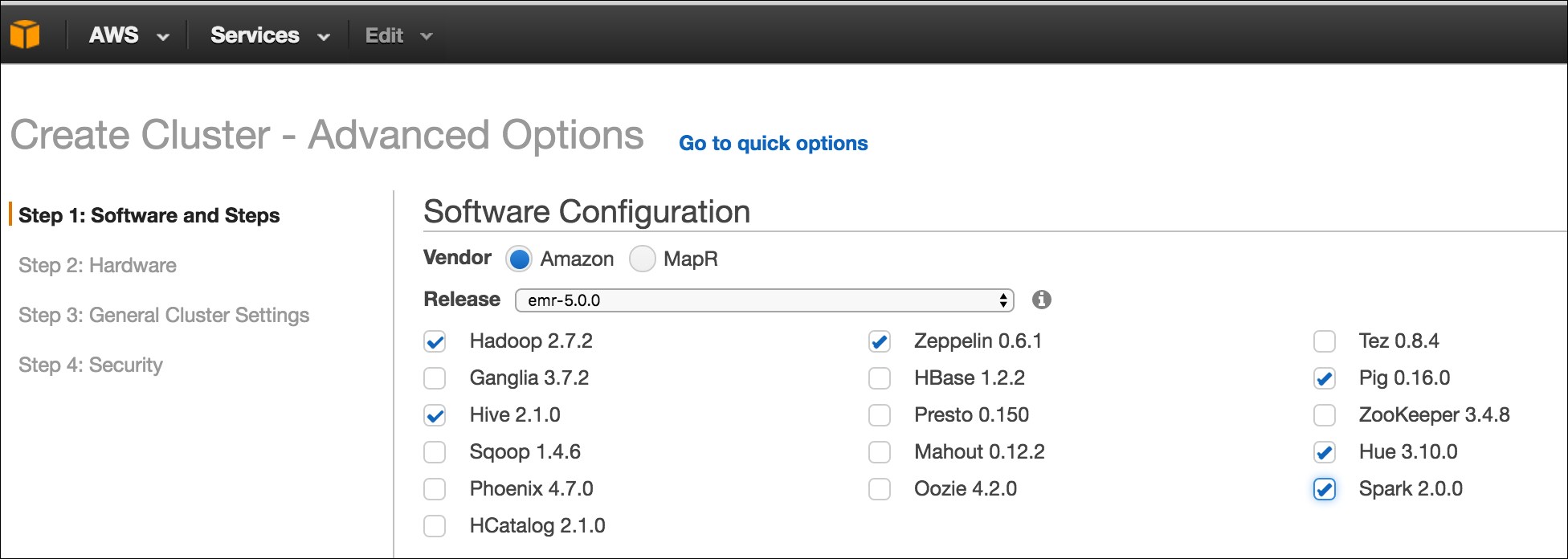Viewport: 1568px width, 559px height.
Task: Open the AWS dropdown menu
Action: (x=129, y=35)
